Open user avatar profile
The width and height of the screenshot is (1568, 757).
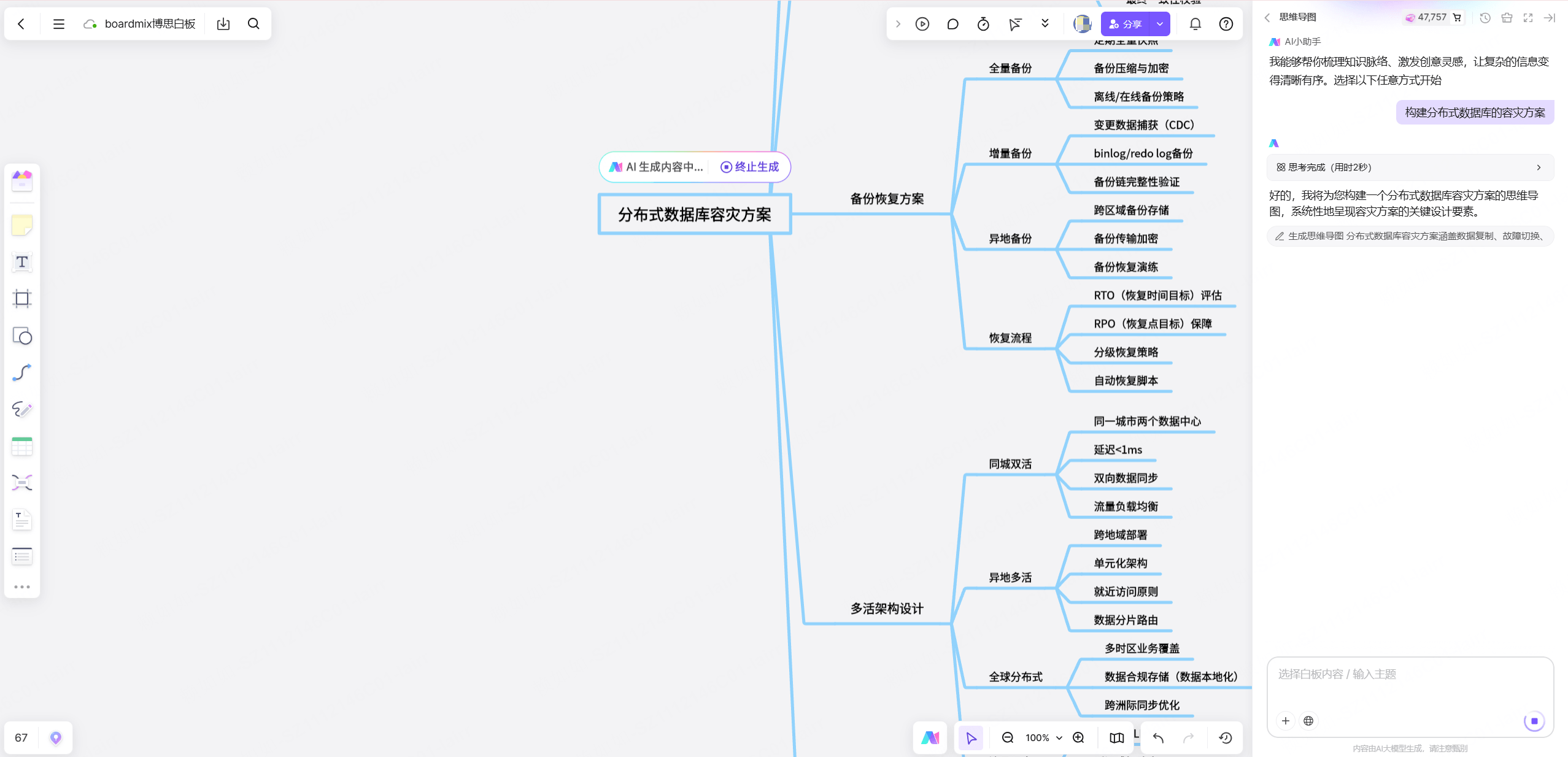[x=1082, y=24]
